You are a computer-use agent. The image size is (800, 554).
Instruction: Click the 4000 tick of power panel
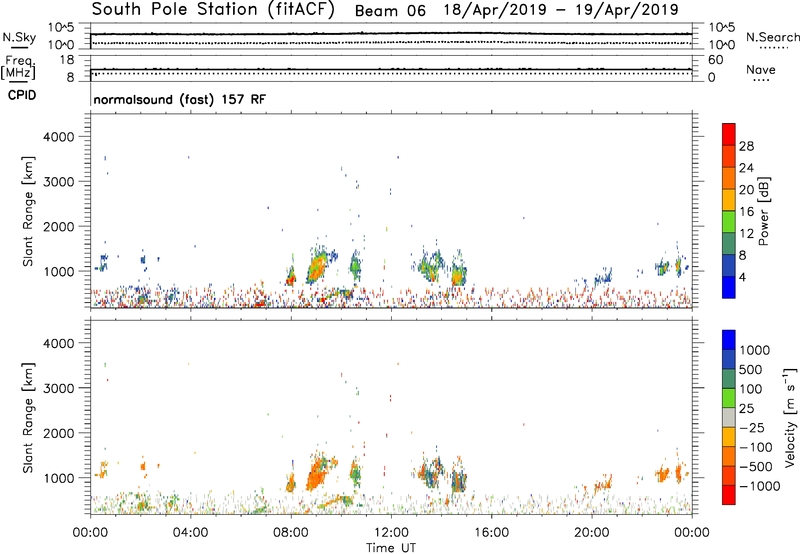click(x=58, y=137)
